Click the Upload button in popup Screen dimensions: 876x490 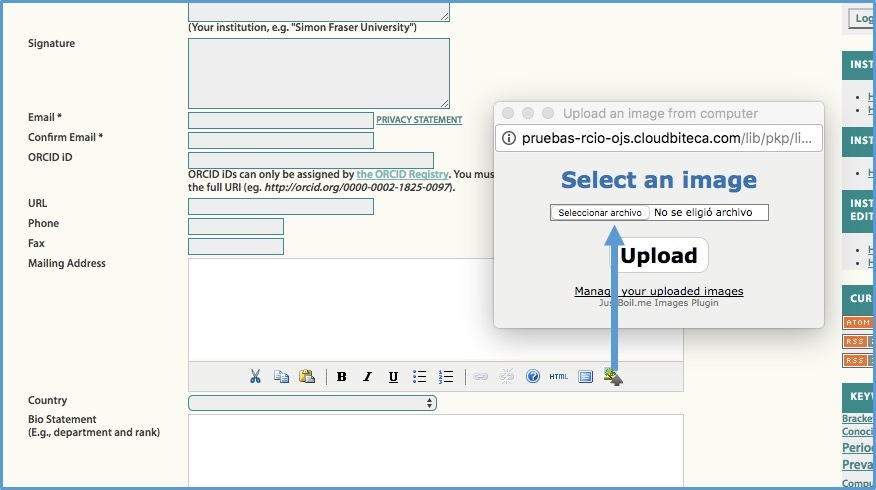click(x=659, y=255)
